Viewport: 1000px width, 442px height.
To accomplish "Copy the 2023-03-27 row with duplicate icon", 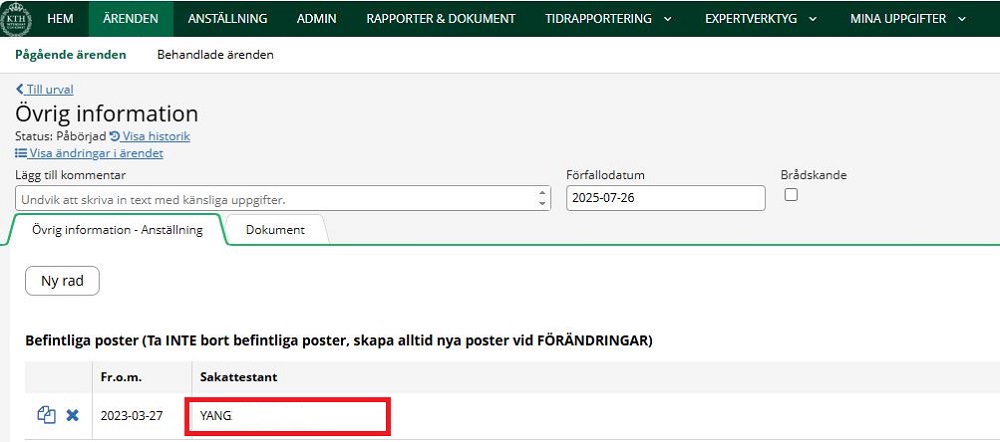I will coord(47,415).
